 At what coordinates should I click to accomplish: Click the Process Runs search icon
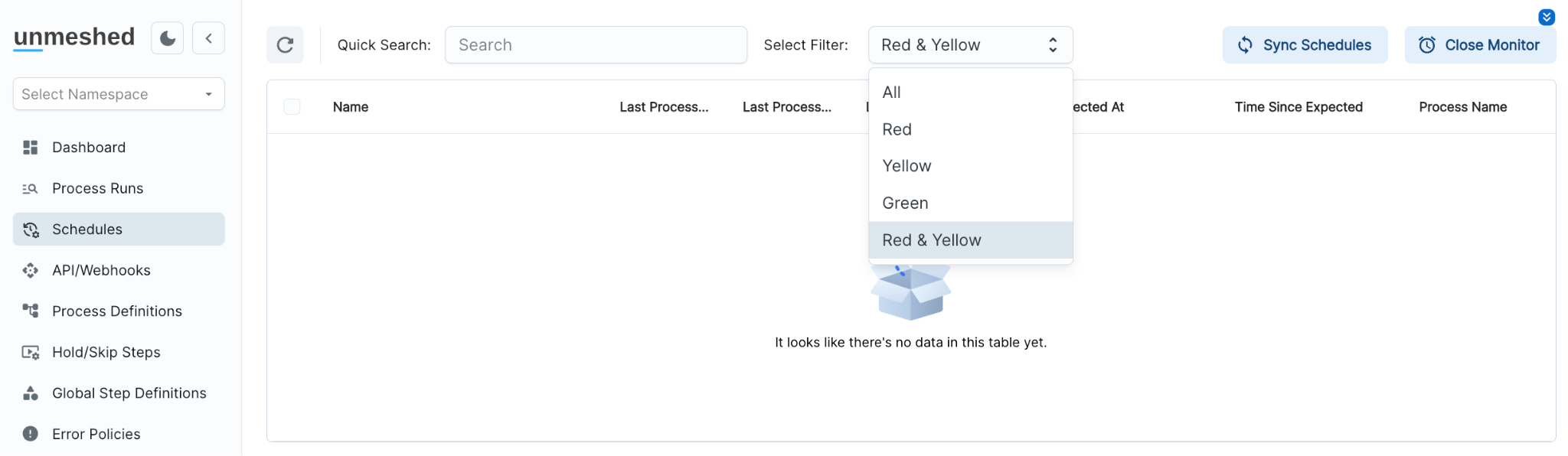(31, 189)
